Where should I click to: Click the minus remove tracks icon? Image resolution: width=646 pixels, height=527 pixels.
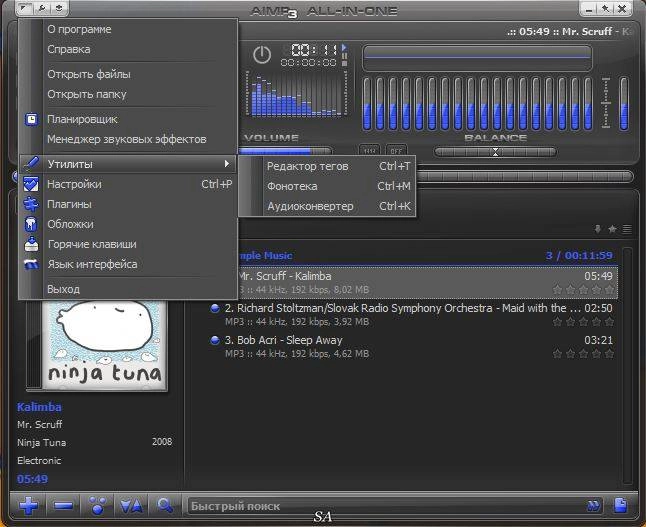[63, 505]
